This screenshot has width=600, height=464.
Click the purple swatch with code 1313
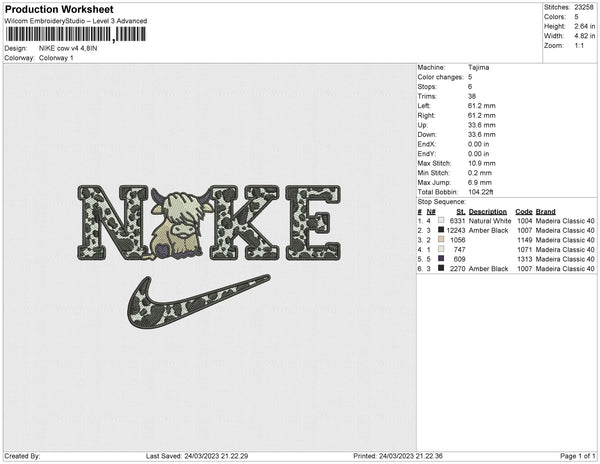point(441,259)
